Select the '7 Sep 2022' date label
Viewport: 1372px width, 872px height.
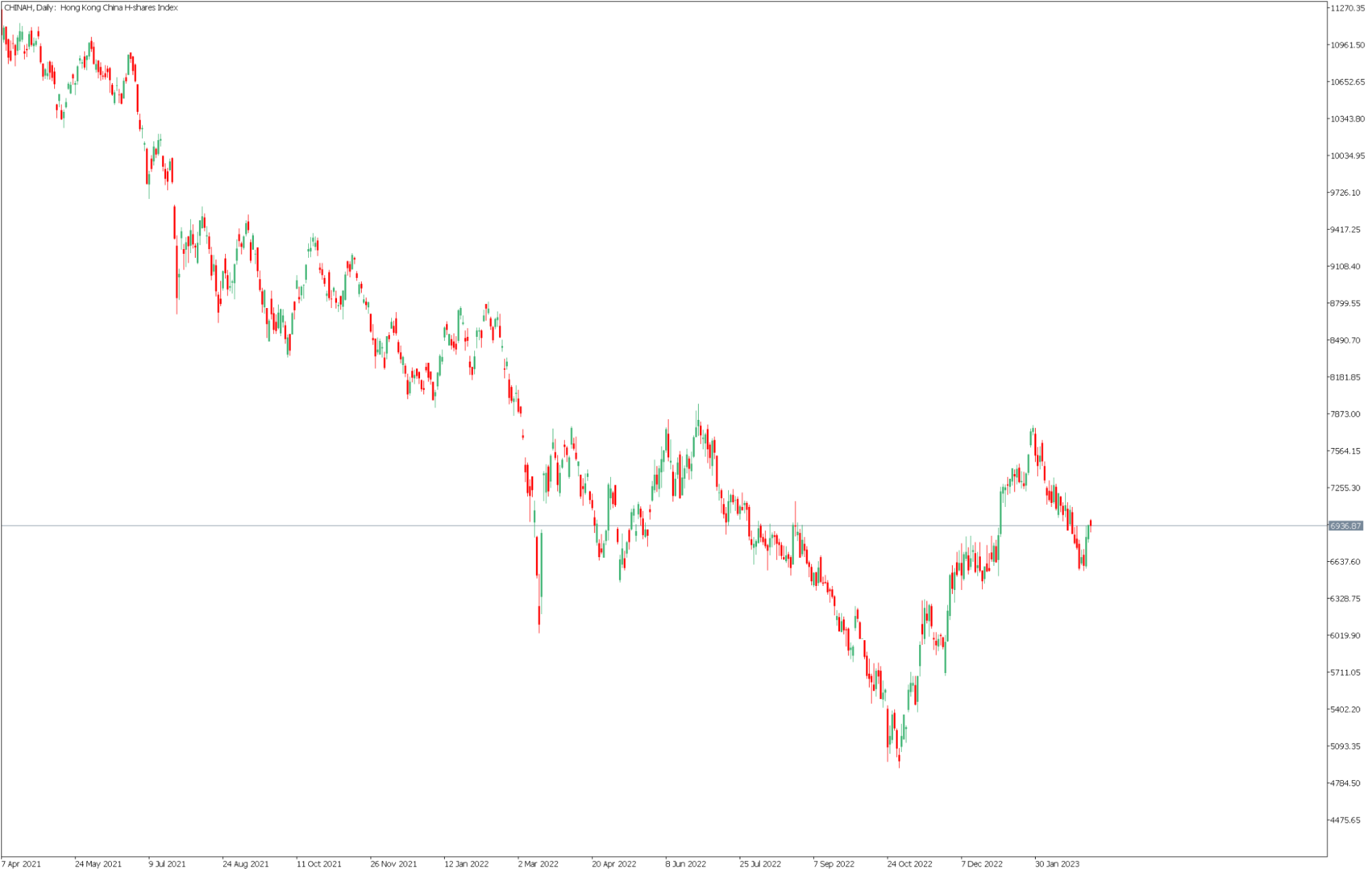pyautogui.click(x=834, y=864)
